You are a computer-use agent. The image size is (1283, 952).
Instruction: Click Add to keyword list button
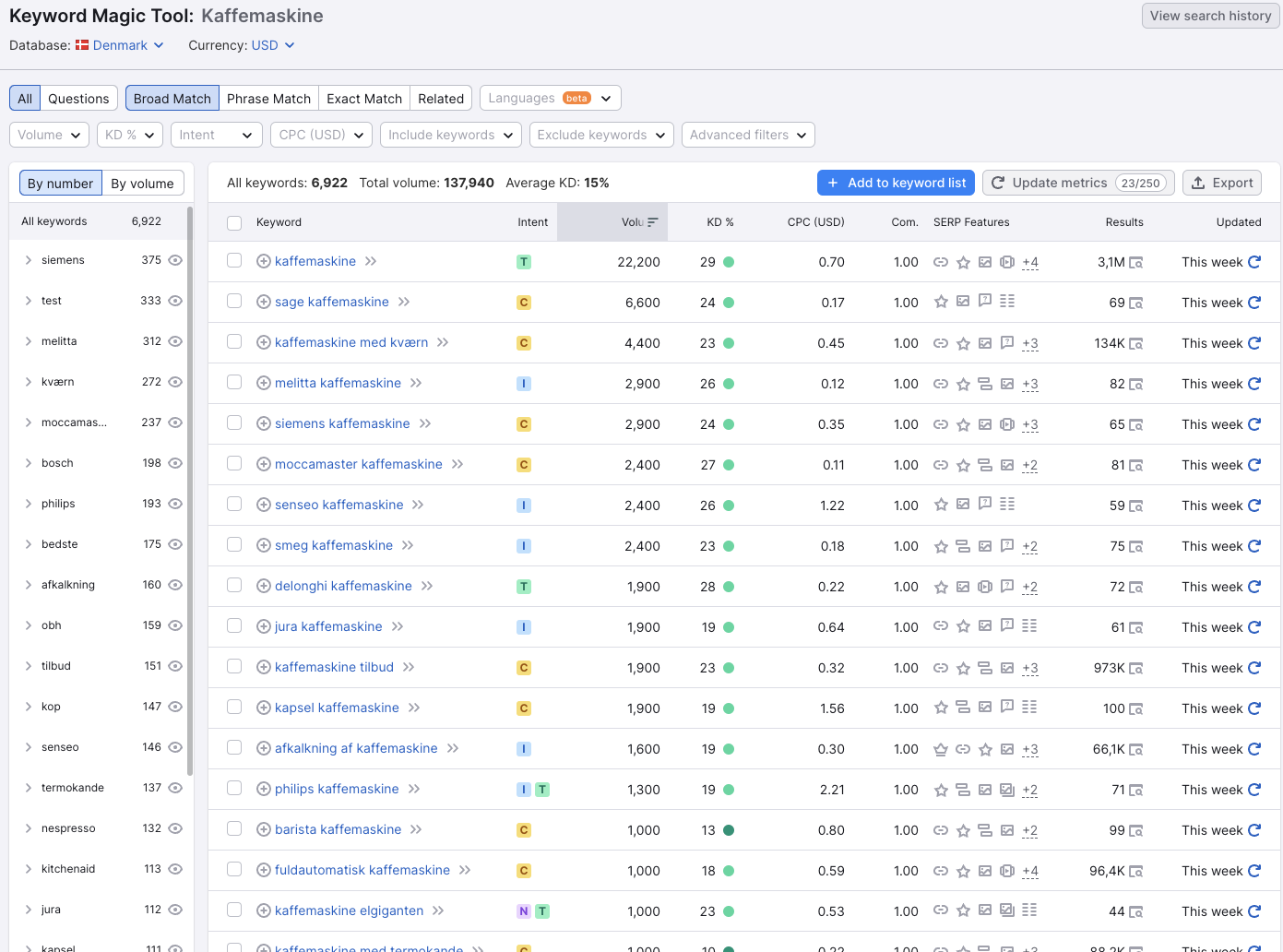click(x=896, y=183)
